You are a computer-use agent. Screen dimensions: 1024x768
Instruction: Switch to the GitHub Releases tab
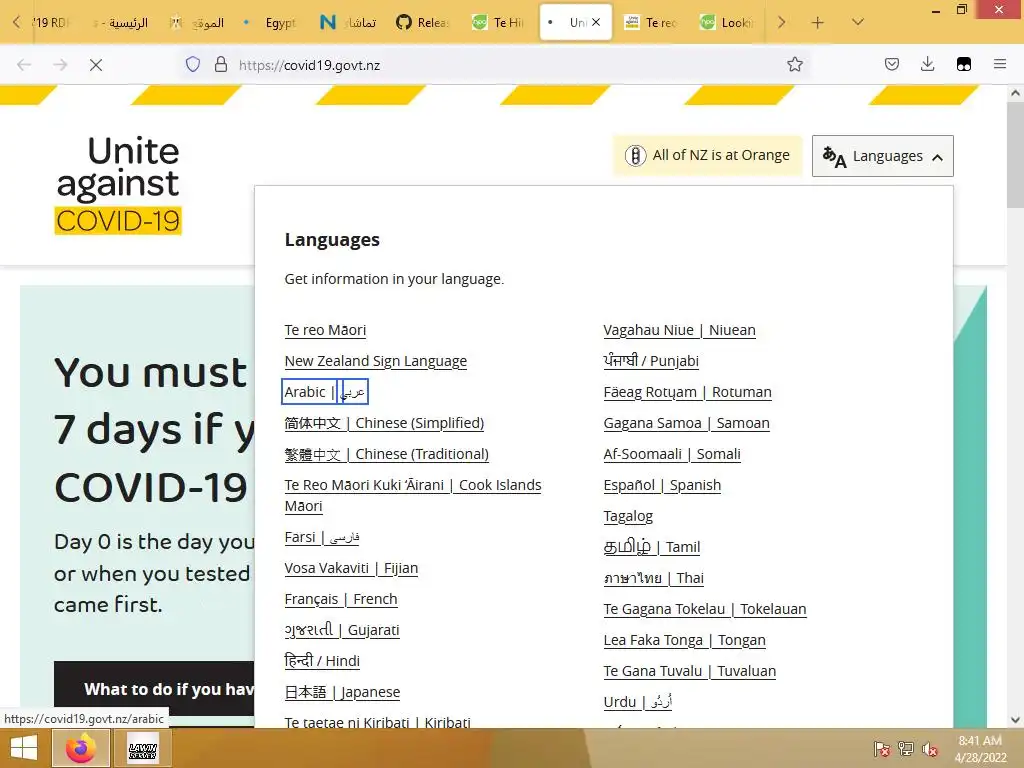tap(423, 23)
